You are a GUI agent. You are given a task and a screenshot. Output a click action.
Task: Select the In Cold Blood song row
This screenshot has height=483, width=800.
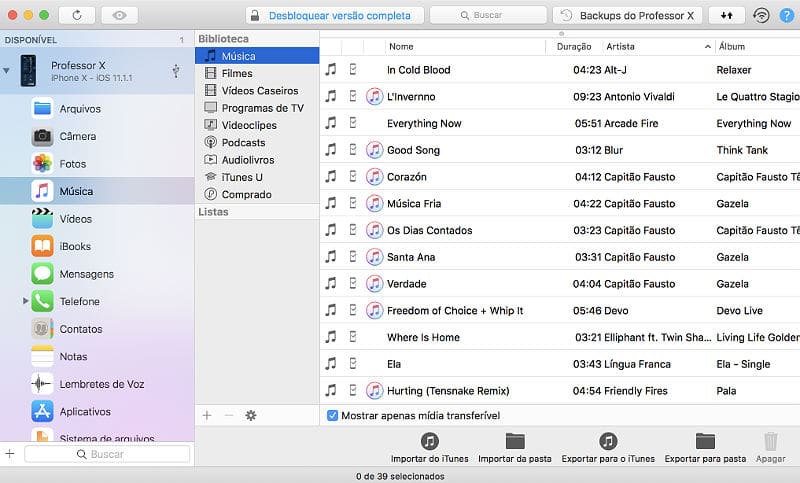click(560, 70)
